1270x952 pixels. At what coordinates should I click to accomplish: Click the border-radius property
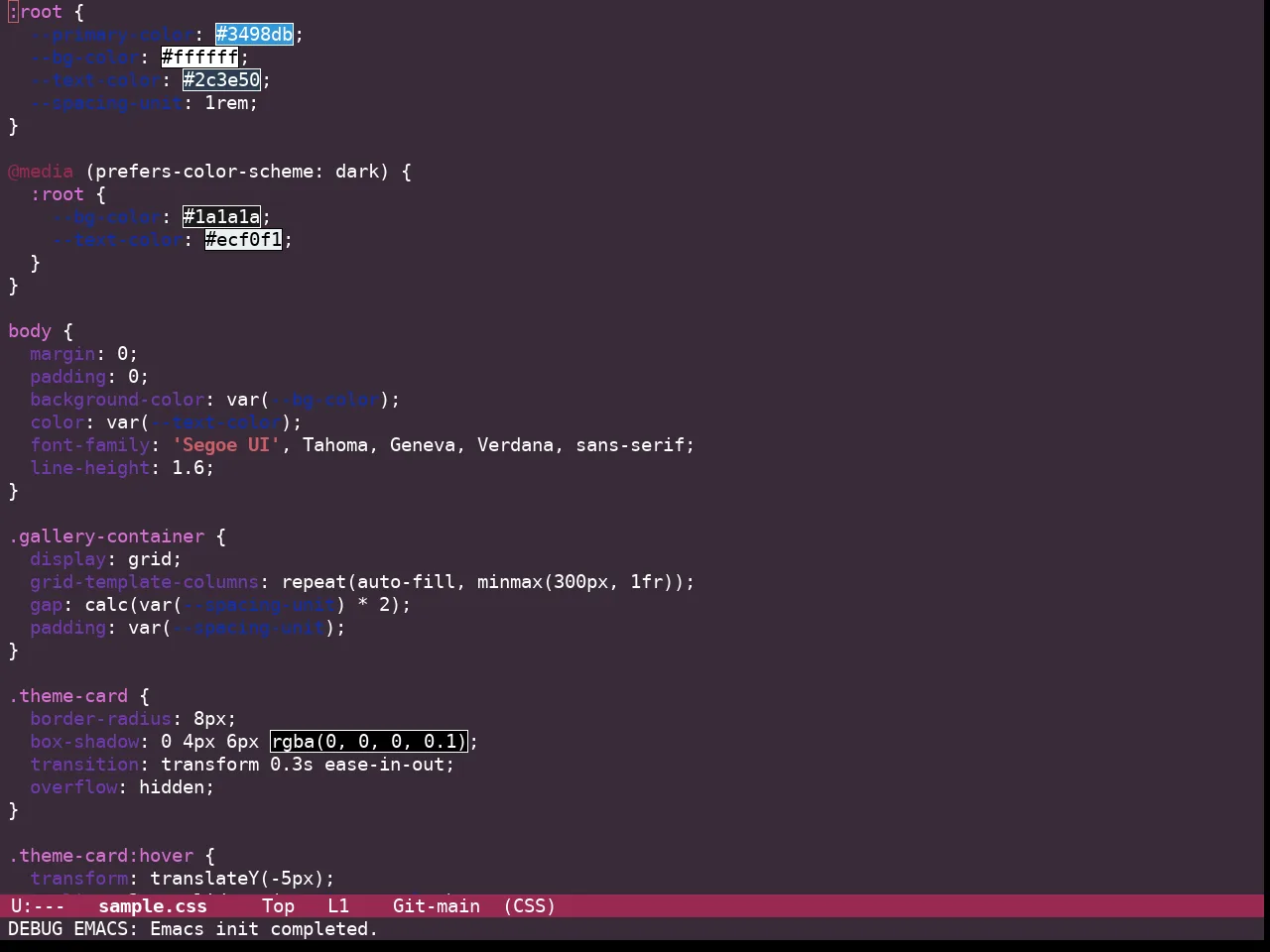pyautogui.click(x=100, y=719)
